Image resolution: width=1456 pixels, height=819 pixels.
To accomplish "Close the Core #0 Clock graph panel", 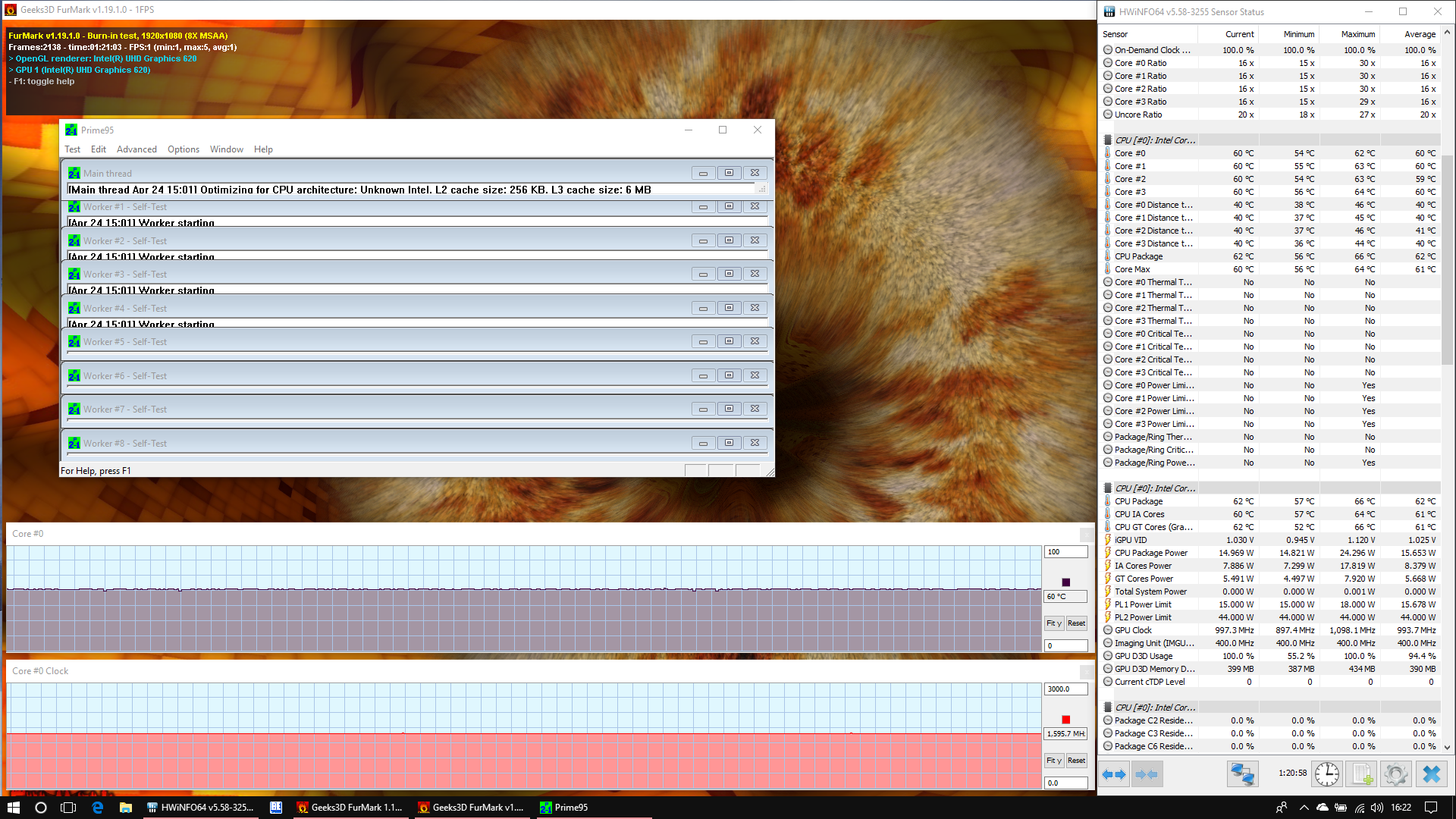I will [1086, 671].
